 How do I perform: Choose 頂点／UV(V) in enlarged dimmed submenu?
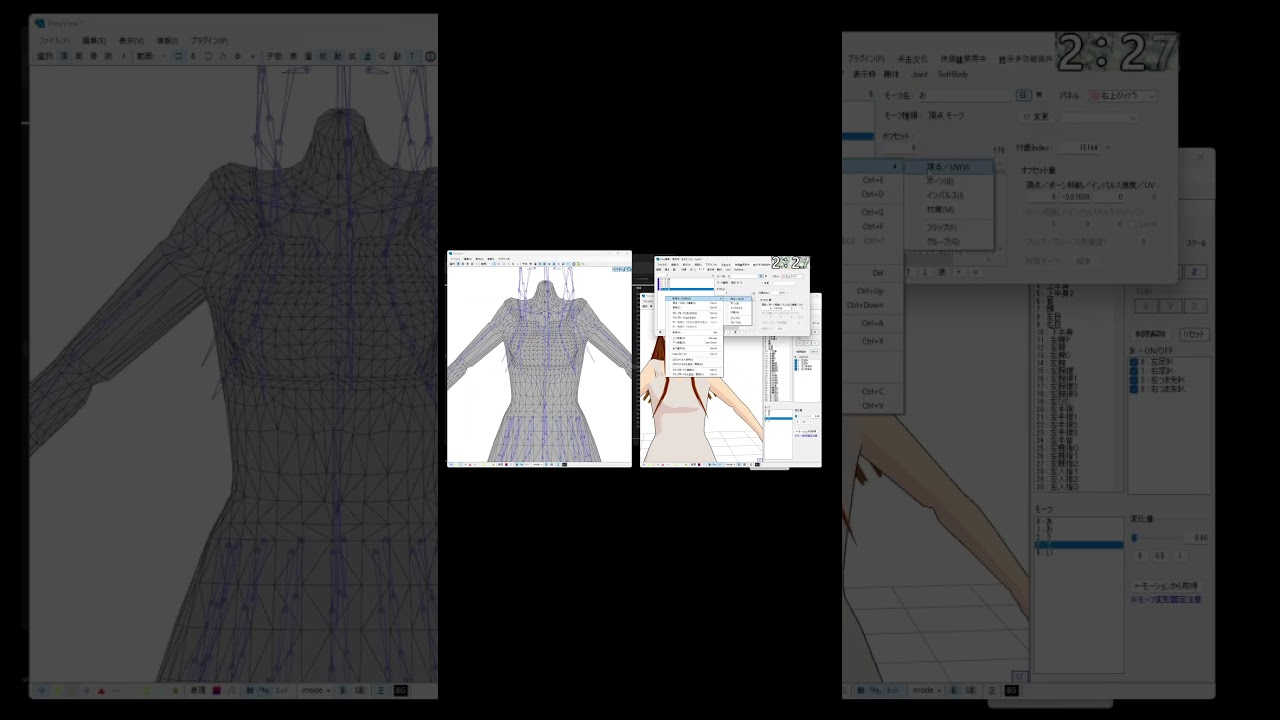948,167
